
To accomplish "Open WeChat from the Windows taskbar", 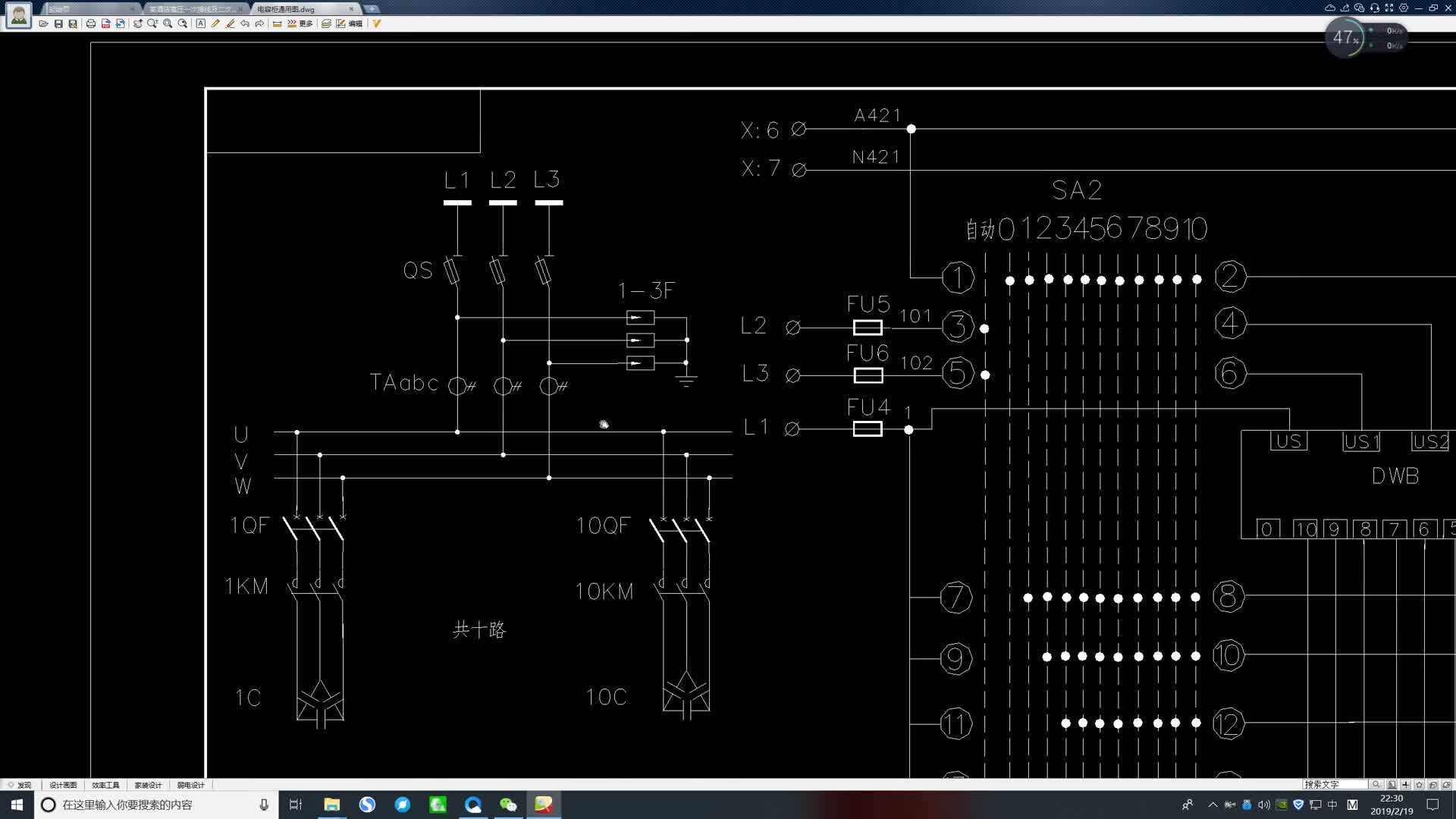I will (508, 805).
